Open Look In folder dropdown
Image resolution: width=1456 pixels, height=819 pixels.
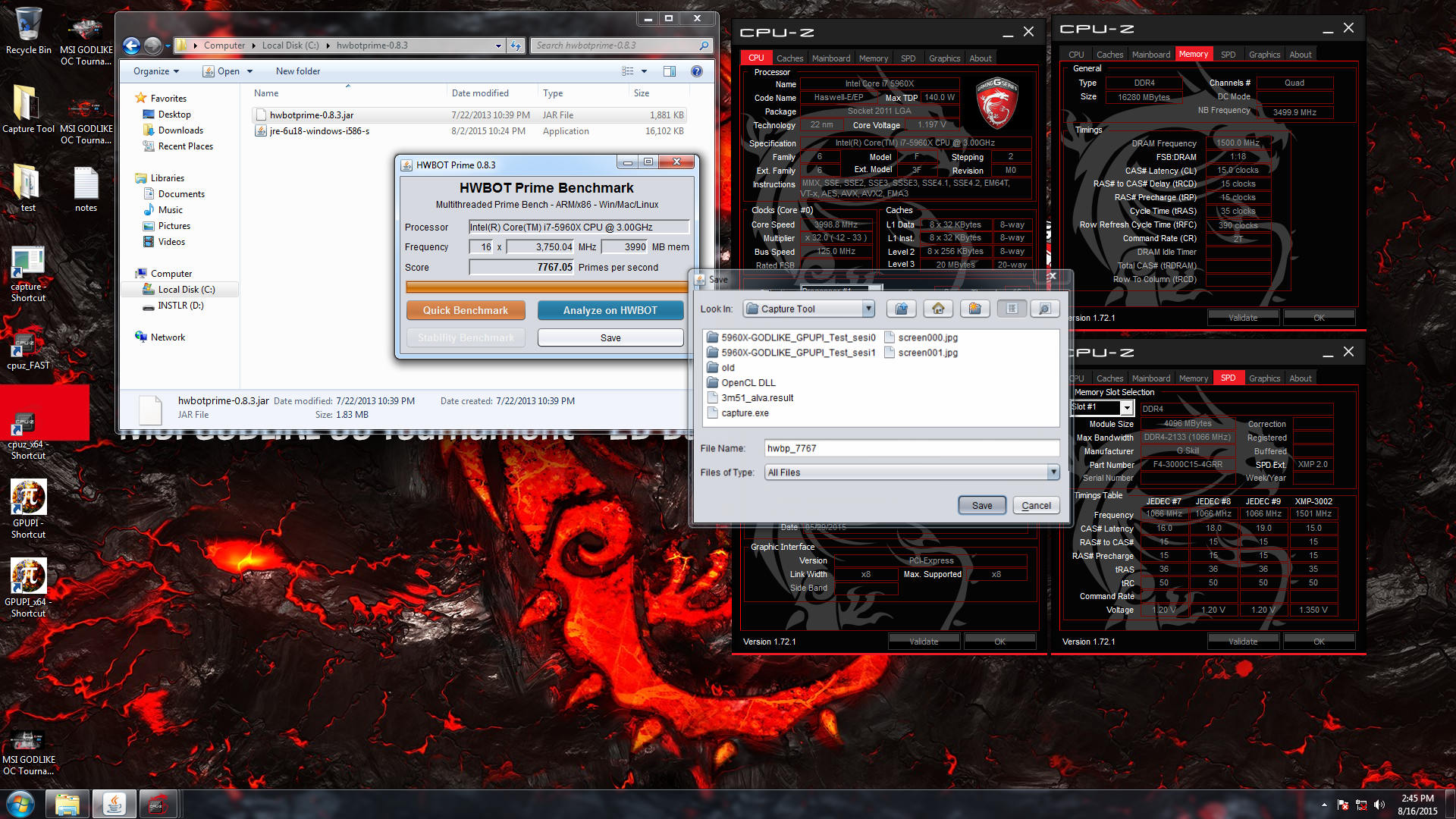868,309
